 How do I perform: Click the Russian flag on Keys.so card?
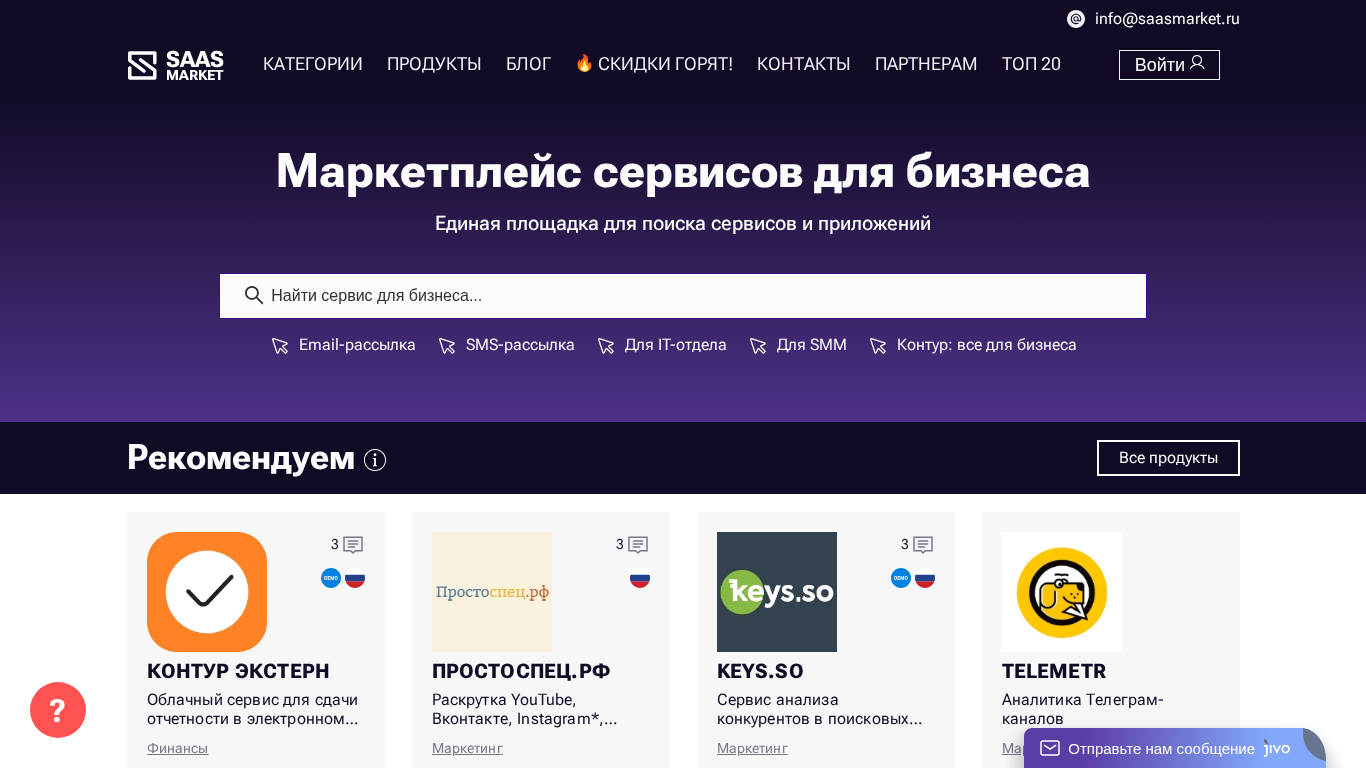click(x=925, y=578)
